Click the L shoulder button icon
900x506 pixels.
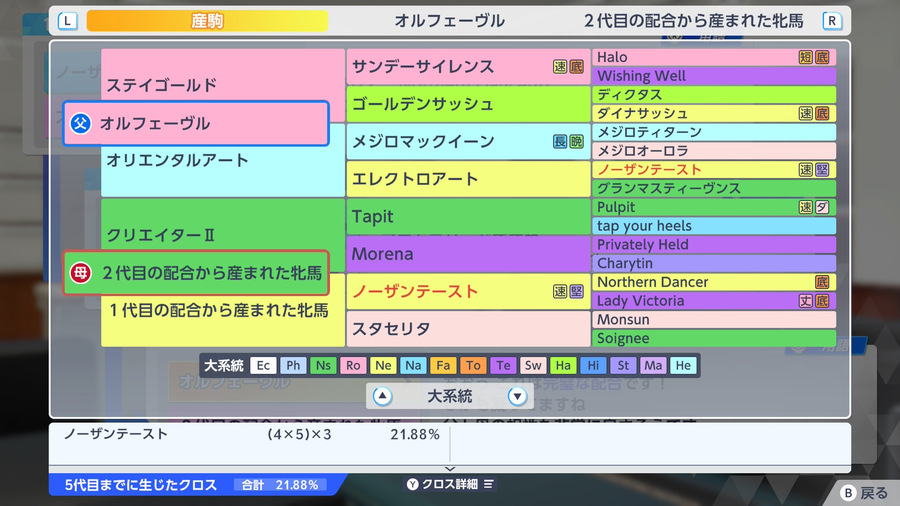click(68, 21)
